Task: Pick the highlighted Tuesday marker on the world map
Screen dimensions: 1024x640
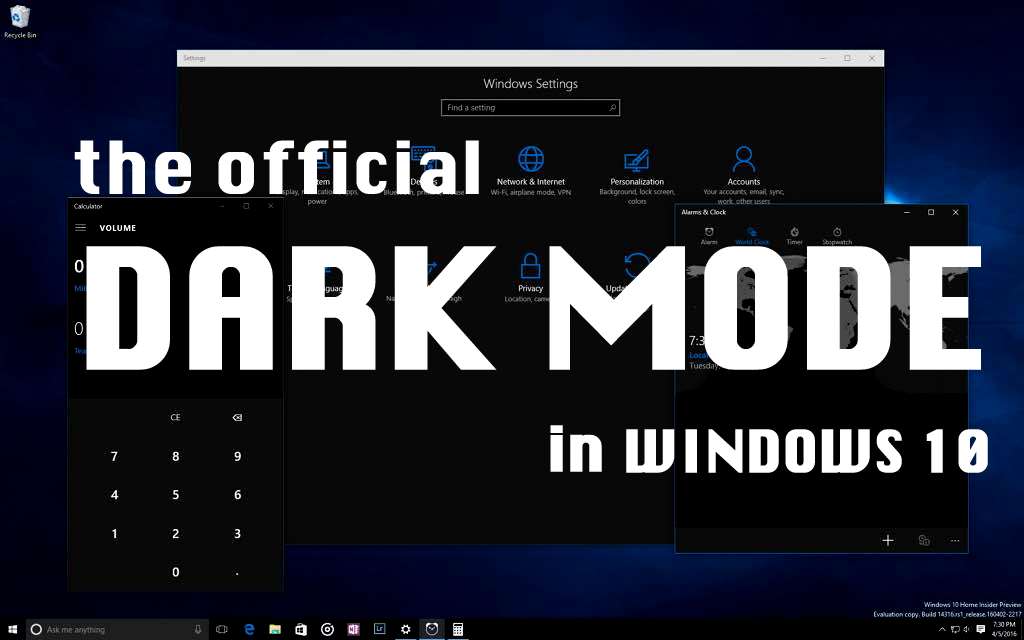Action: pyautogui.click(x=697, y=365)
